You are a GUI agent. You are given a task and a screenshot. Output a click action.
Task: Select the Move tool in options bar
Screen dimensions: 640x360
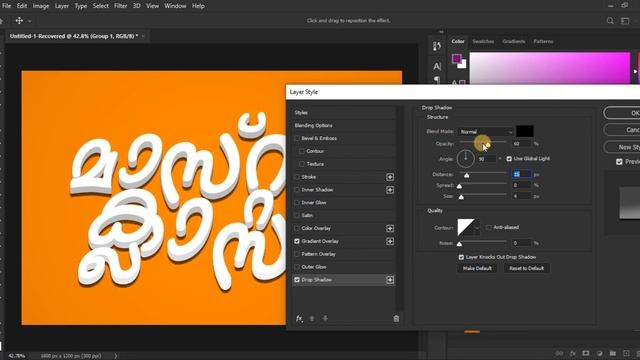tap(19, 20)
